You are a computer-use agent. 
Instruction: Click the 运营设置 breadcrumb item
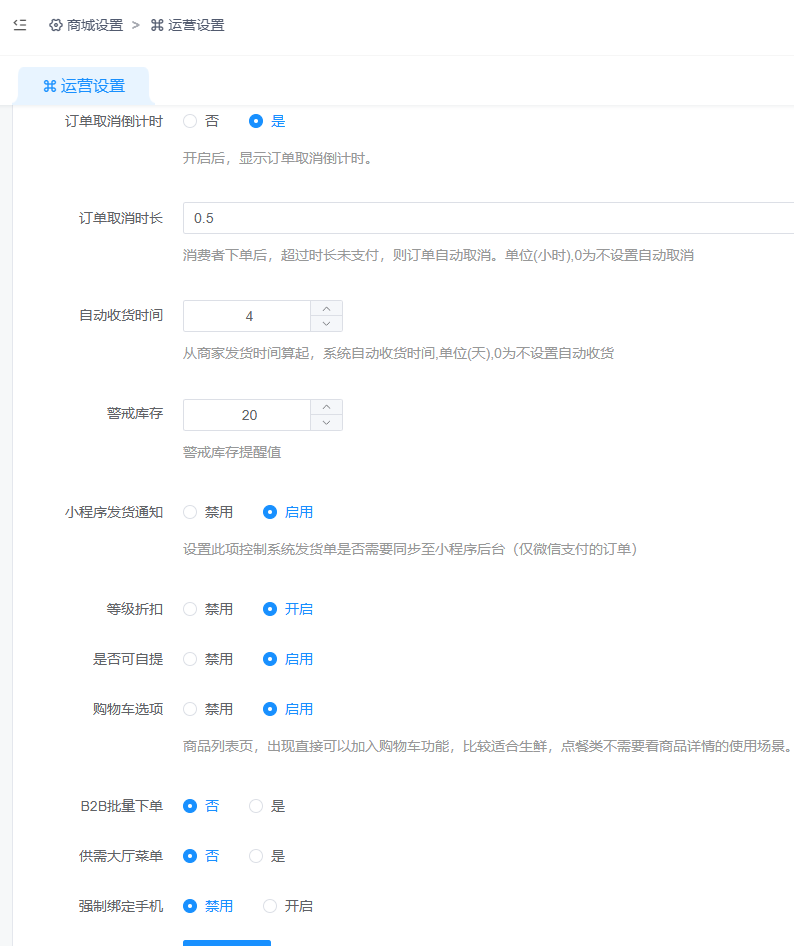(x=187, y=25)
